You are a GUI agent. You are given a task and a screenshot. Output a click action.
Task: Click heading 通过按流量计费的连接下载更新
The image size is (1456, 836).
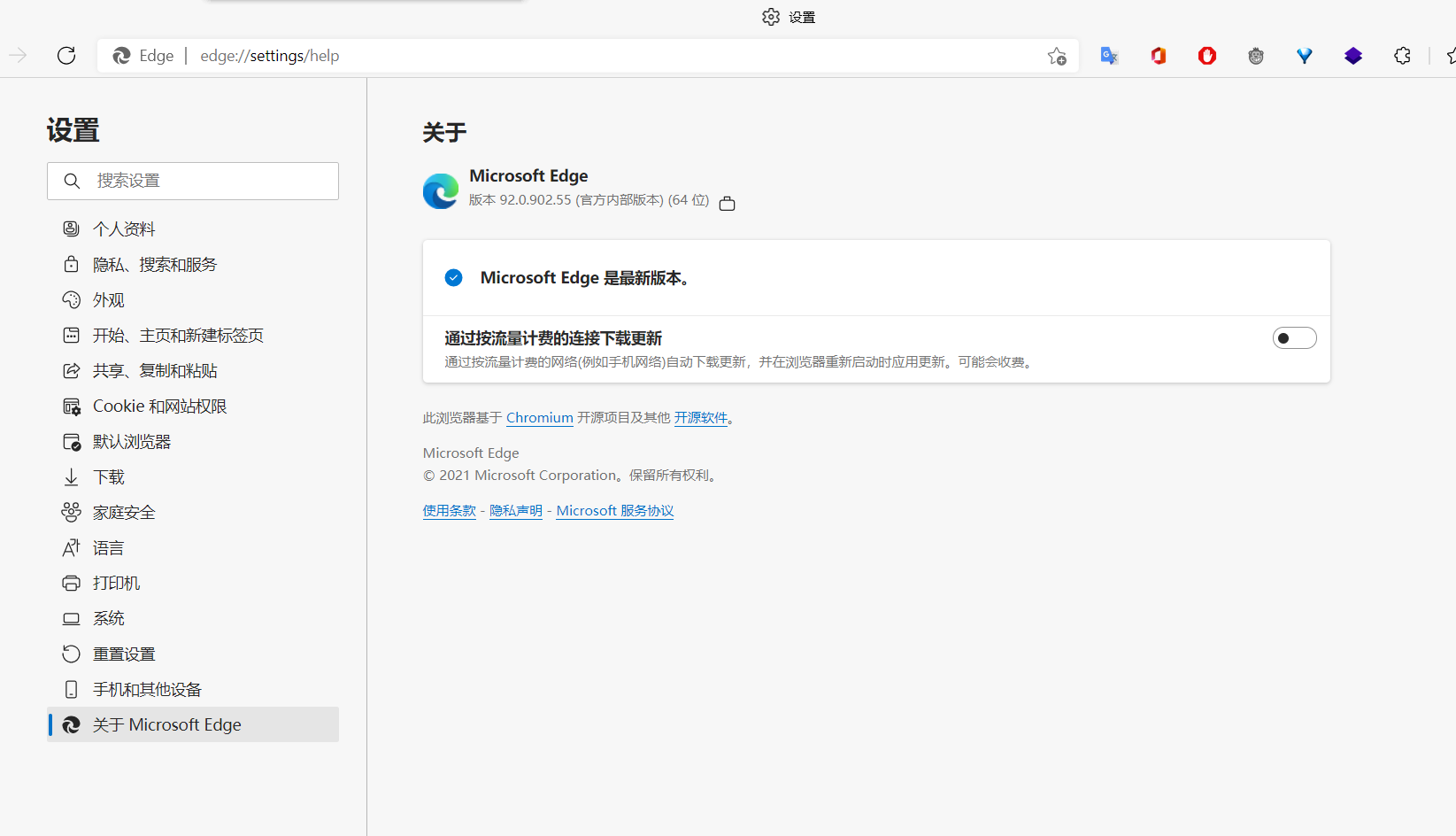tap(553, 338)
